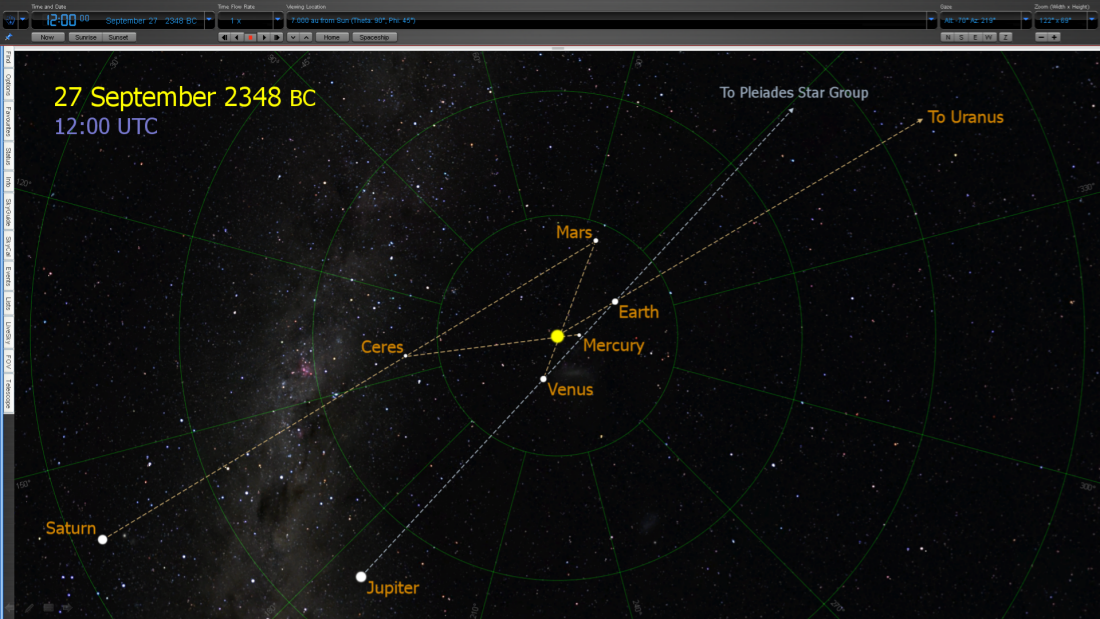1100x619 pixels.
Task: Click the '27 September 2348 BC' heading
Action: (185, 98)
